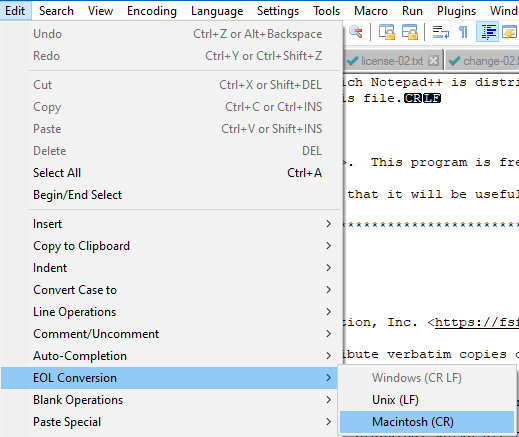Viewport: 519px width, 437px height.
Task: Click the word 'Notepad++' in editor text
Action: 407,82
